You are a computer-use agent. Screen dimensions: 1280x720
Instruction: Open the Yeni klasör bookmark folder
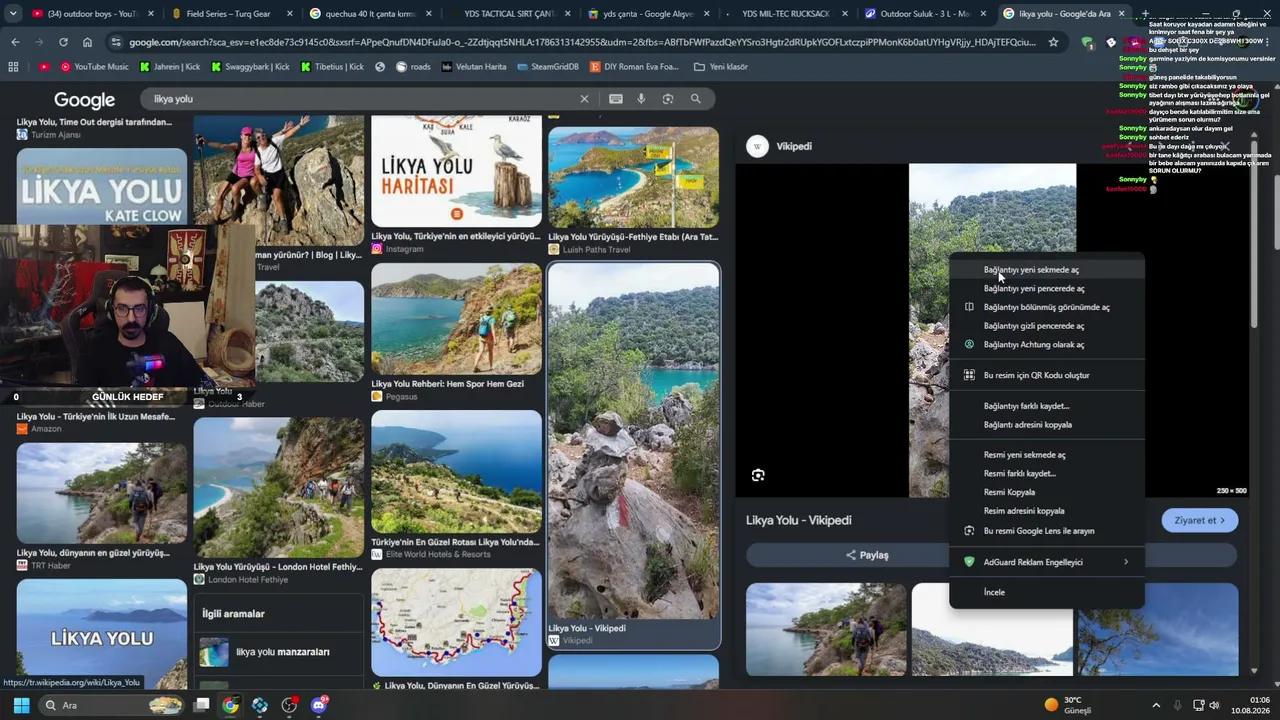tap(720, 67)
